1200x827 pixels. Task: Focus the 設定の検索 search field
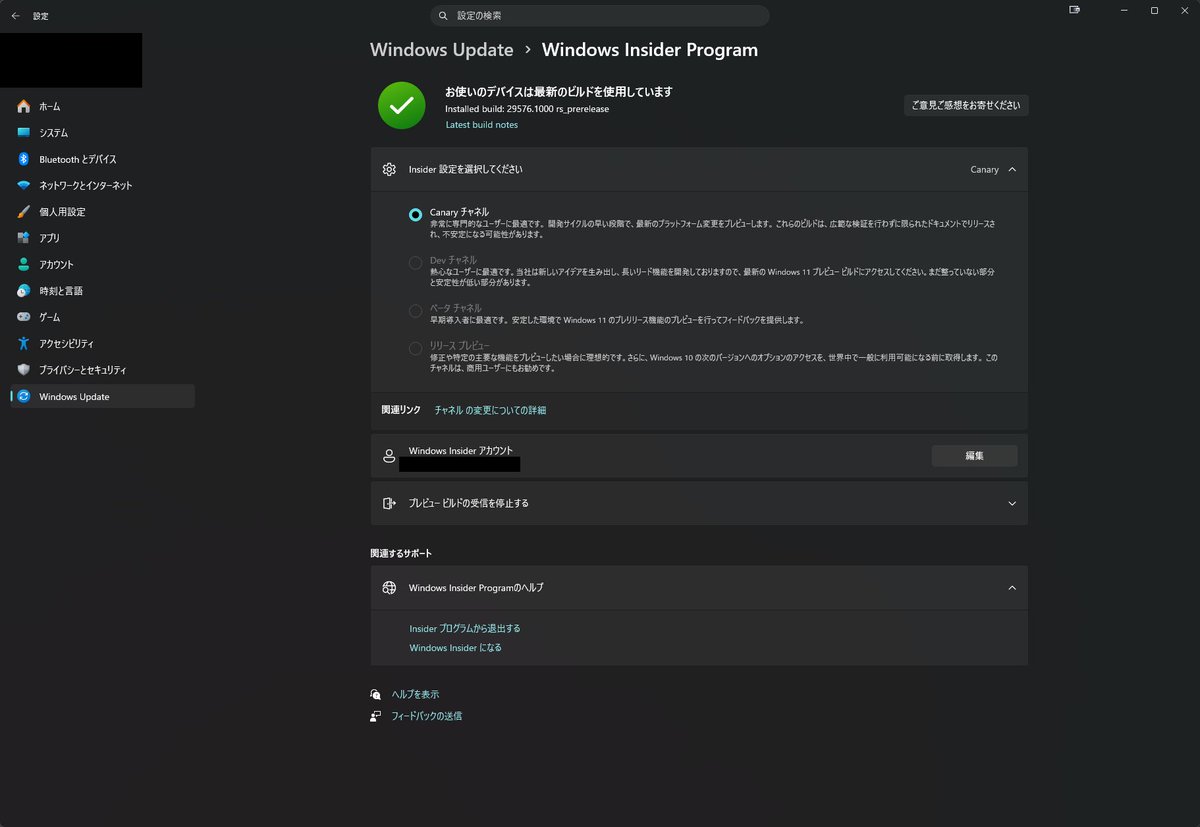[600, 16]
